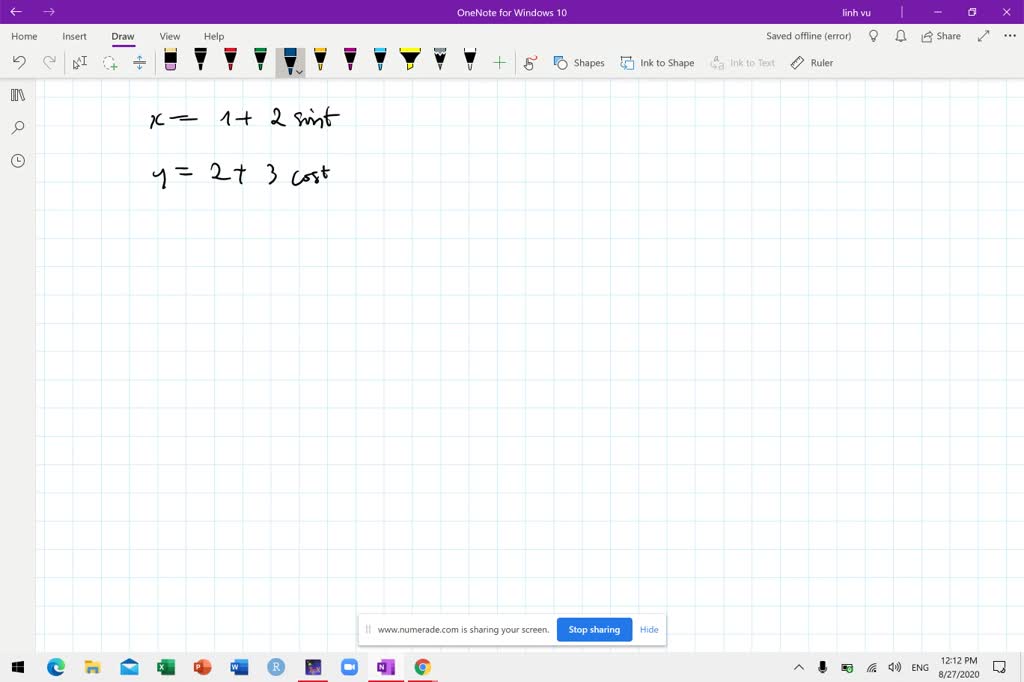This screenshot has width=1024, height=682.
Task: Open the Add Pen plus menu
Action: pos(500,61)
